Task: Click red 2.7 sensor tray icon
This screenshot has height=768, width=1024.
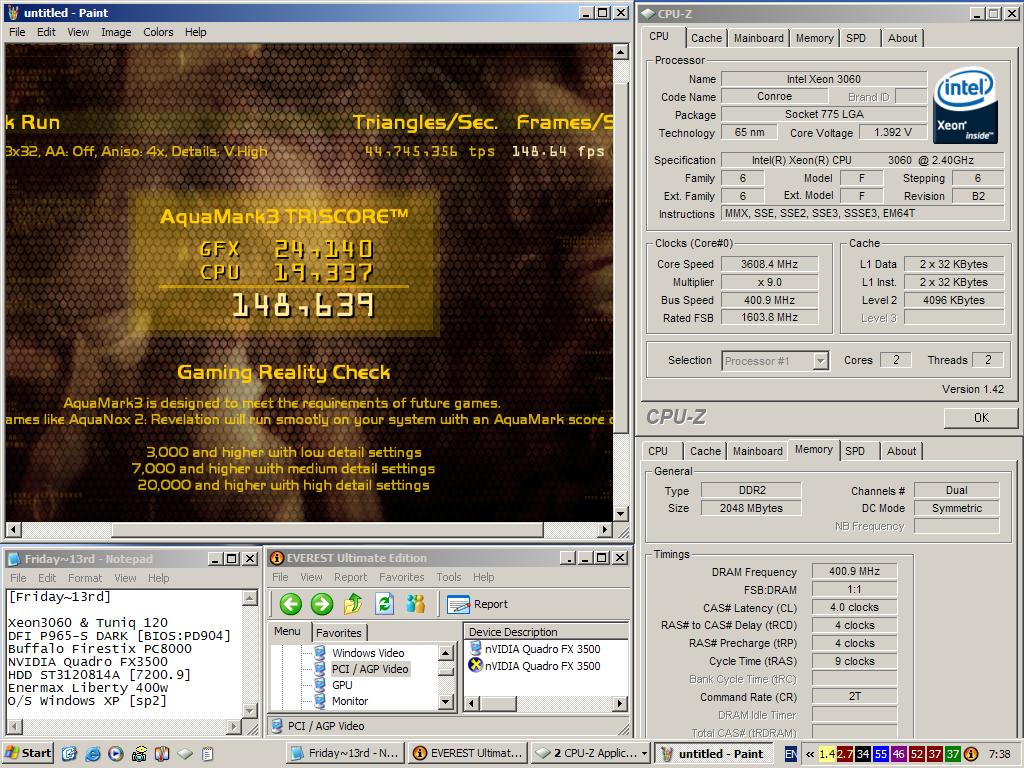Action: pyautogui.click(x=845, y=754)
